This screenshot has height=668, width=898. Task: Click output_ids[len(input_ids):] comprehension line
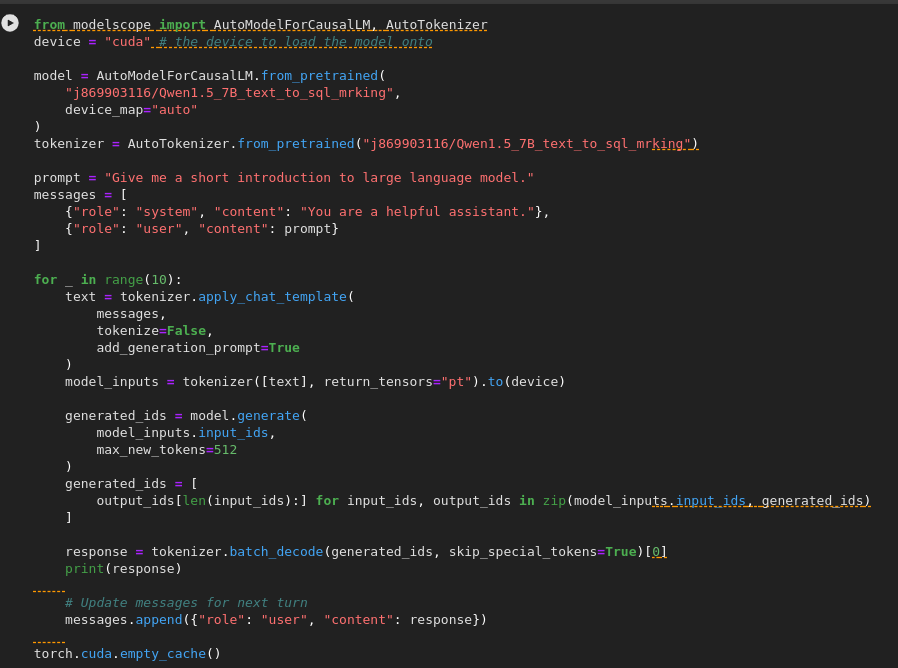(x=483, y=501)
